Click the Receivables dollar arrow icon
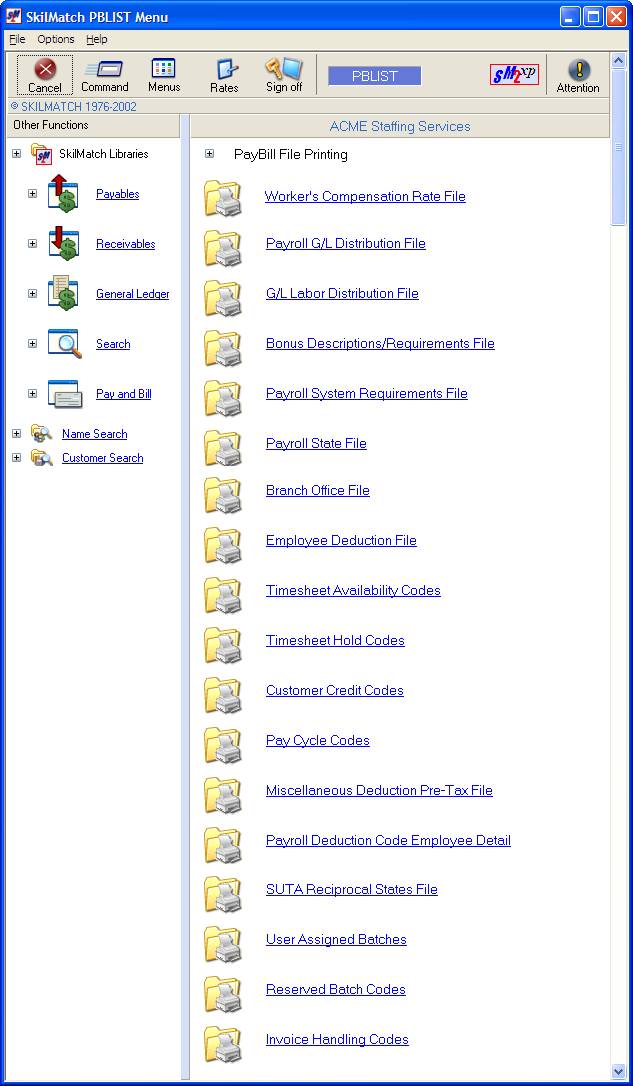633x1086 pixels. 63,243
